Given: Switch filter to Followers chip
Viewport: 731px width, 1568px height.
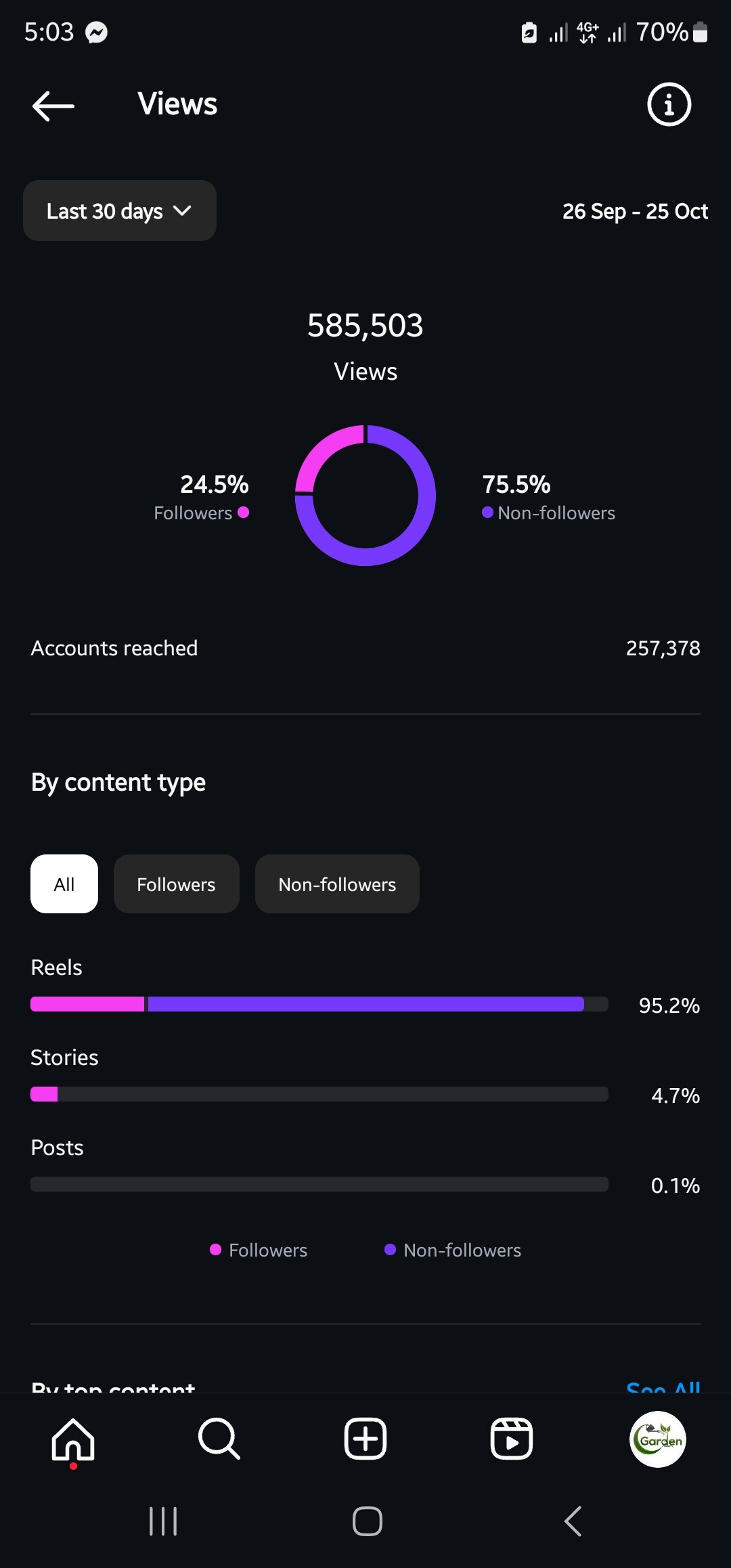Looking at the screenshot, I should [x=176, y=884].
